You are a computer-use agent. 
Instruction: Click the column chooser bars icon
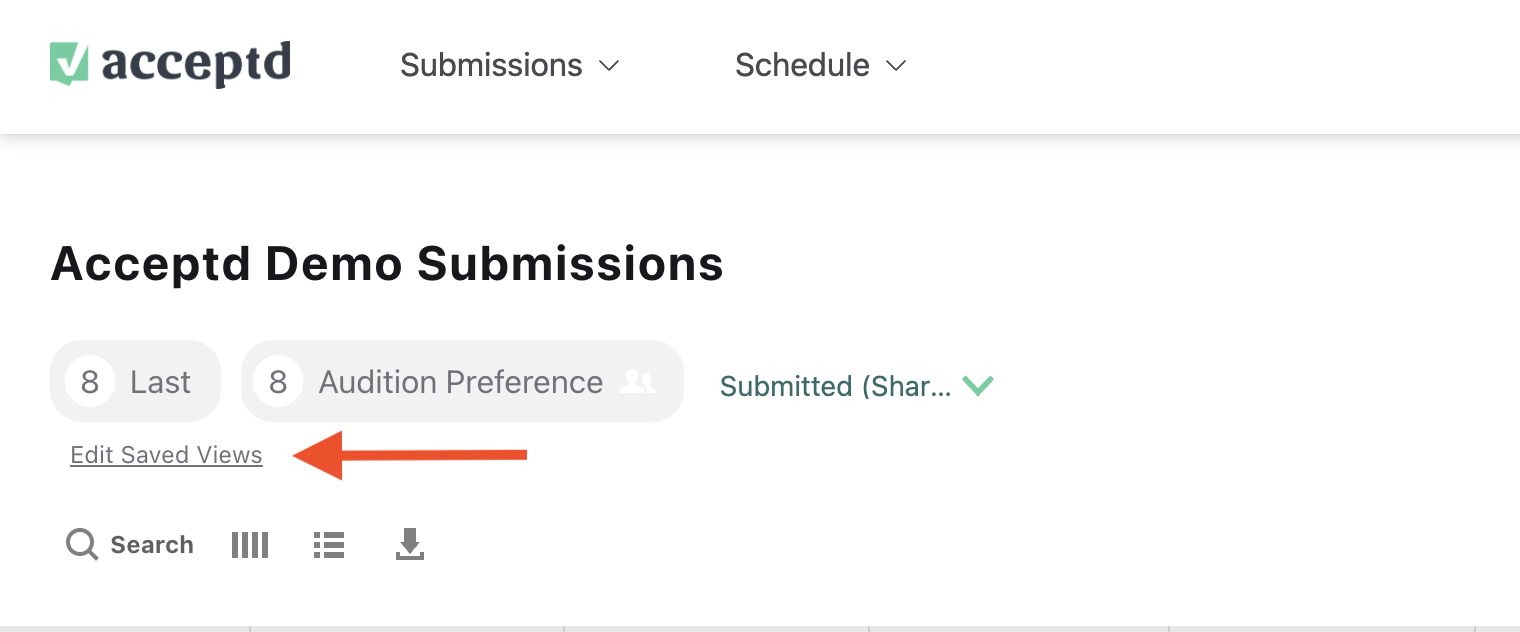250,545
